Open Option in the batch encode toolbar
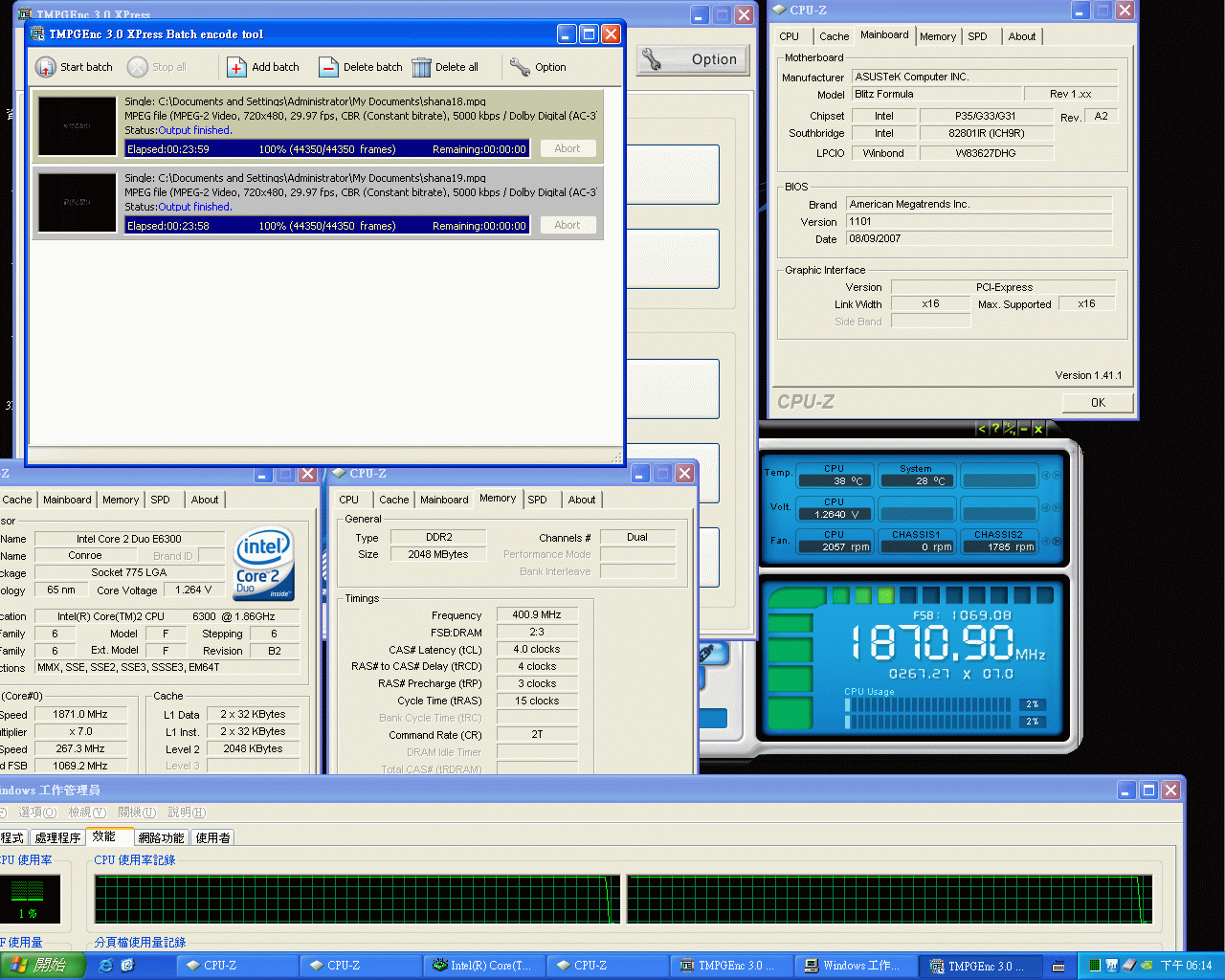The width and height of the screenshot is (1225, 980). tap(538, 67)
